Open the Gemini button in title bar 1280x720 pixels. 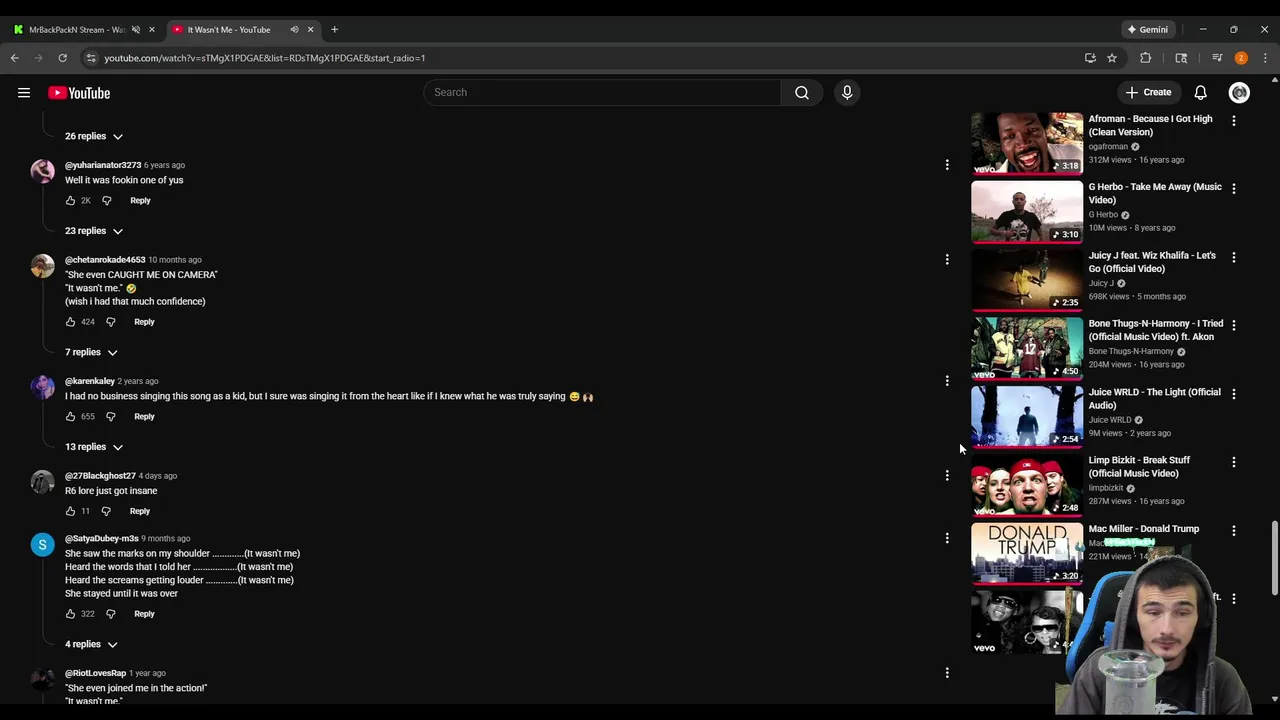[1146, 29]
